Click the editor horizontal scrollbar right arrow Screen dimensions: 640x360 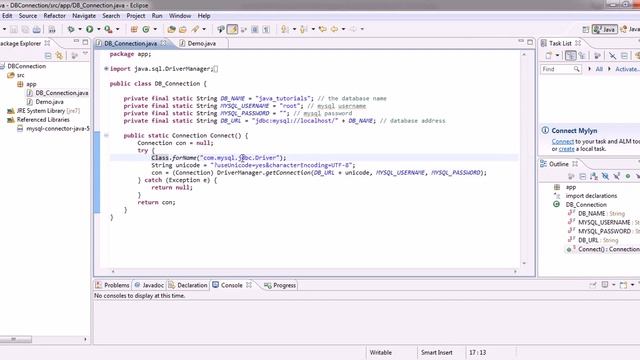tap(515, 271)
